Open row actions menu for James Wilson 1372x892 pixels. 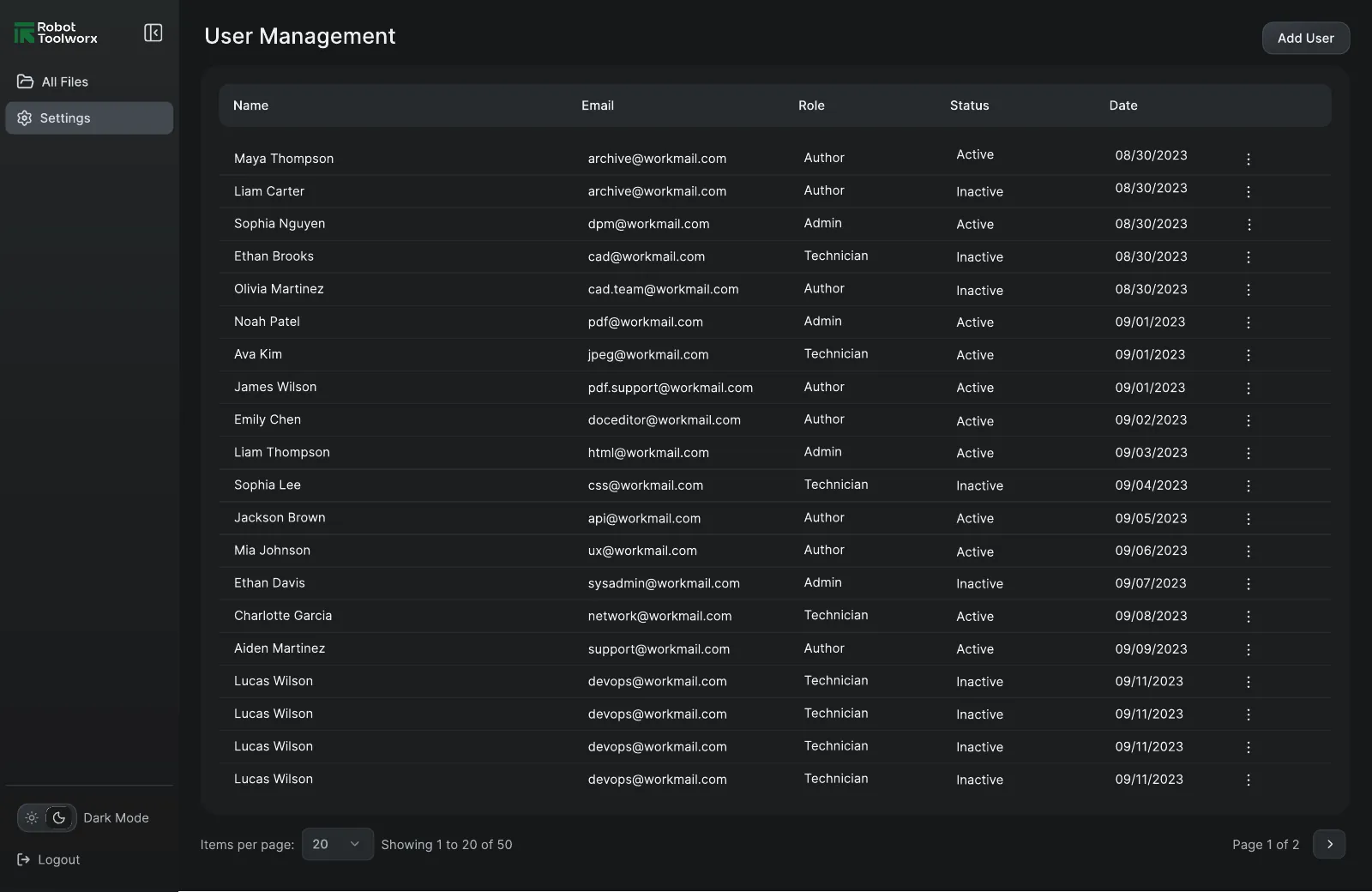1249,388
